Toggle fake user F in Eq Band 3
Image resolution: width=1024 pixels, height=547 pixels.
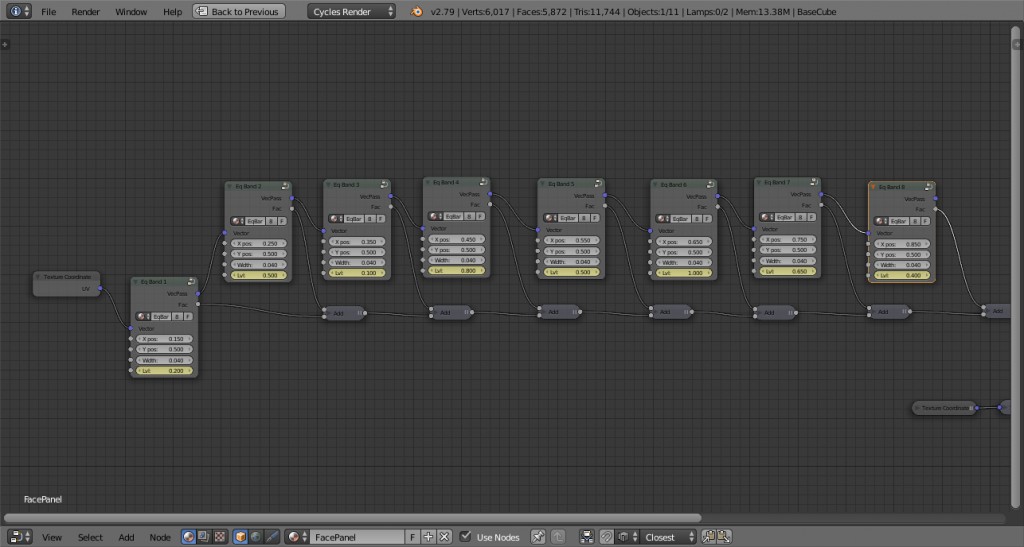(x=381, y=219)
